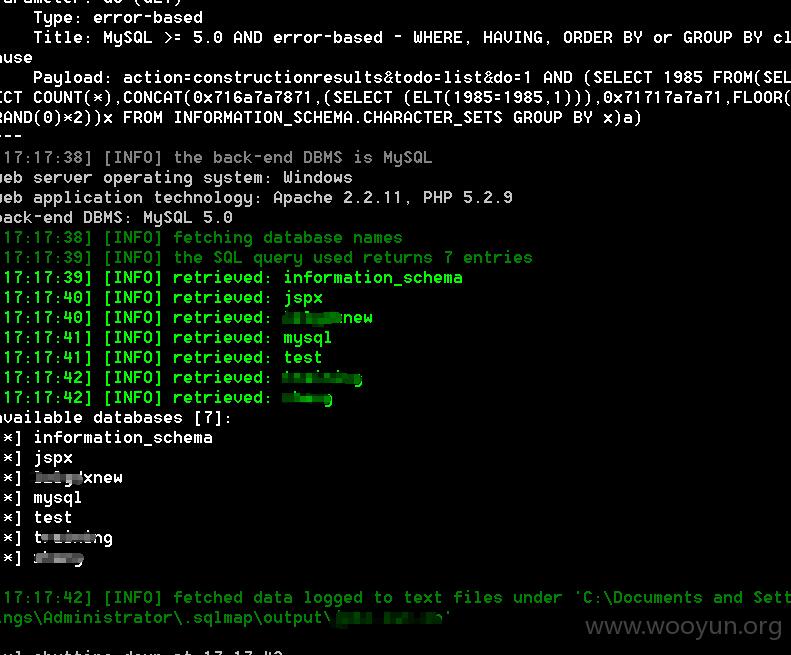Click 'COUNT(*),CONCAT(0x716a7a7871' payload text

click(x=173, y=98)
